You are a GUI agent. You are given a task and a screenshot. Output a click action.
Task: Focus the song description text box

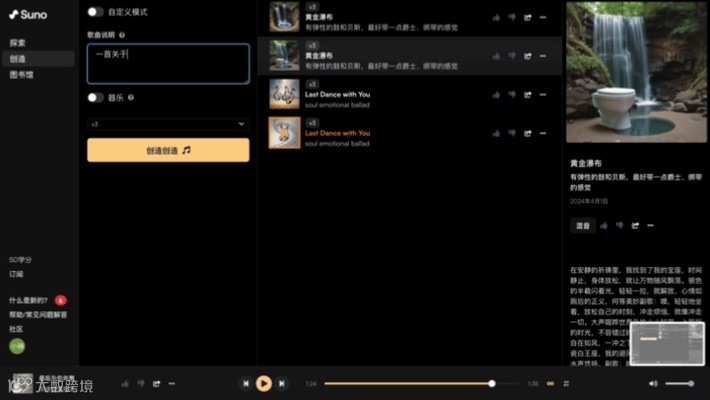(x=168, y=64)
